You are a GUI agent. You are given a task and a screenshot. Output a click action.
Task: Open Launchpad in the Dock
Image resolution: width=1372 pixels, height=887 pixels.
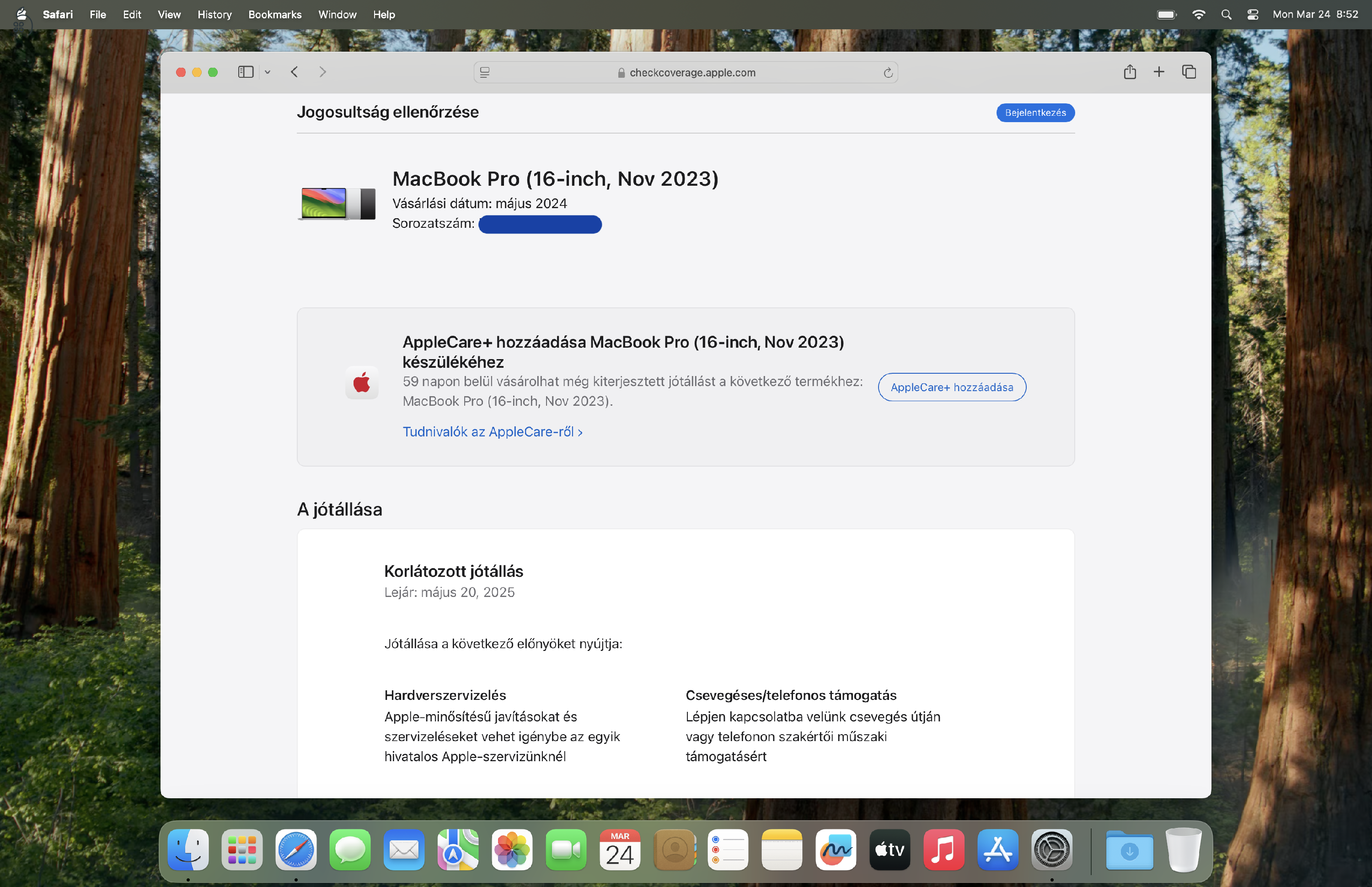point(242,849)
